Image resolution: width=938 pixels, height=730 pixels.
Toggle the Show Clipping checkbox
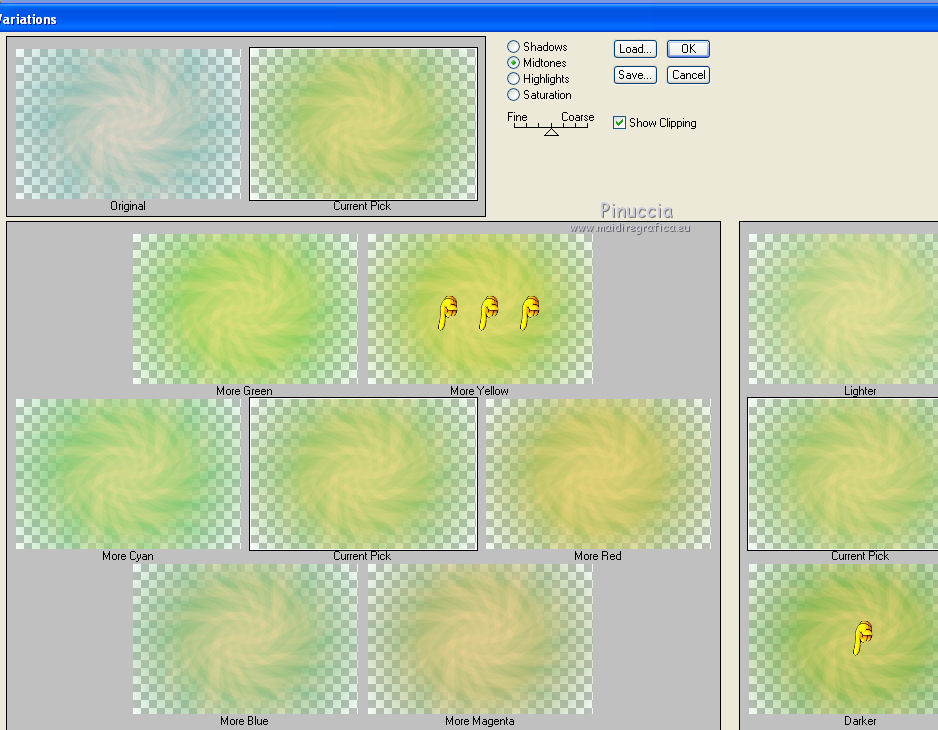click(619, 123)
